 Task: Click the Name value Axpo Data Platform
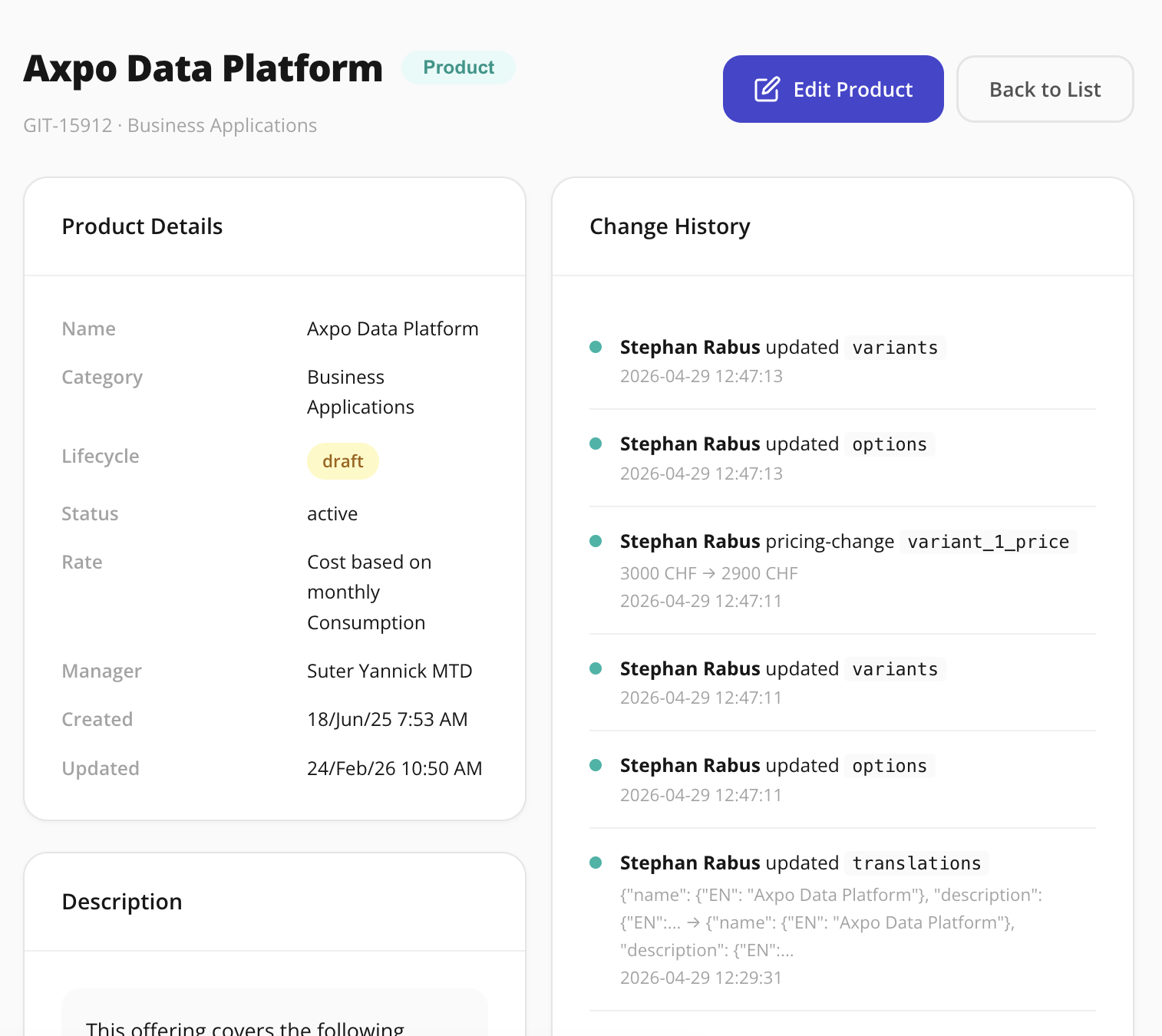[392, 328]
